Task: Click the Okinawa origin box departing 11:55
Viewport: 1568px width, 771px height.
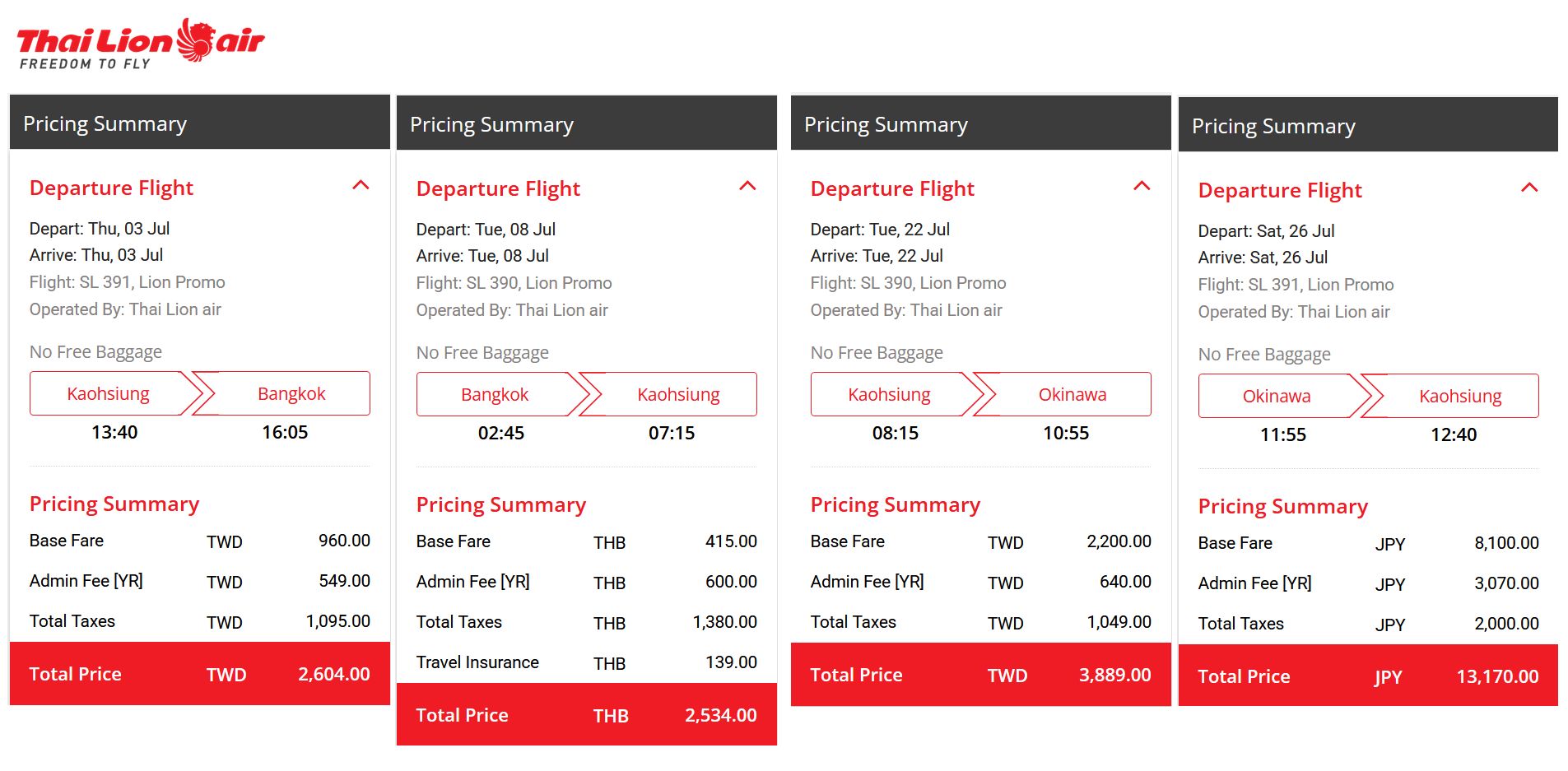Action: pyautogui.click(x=1276, y=397)
